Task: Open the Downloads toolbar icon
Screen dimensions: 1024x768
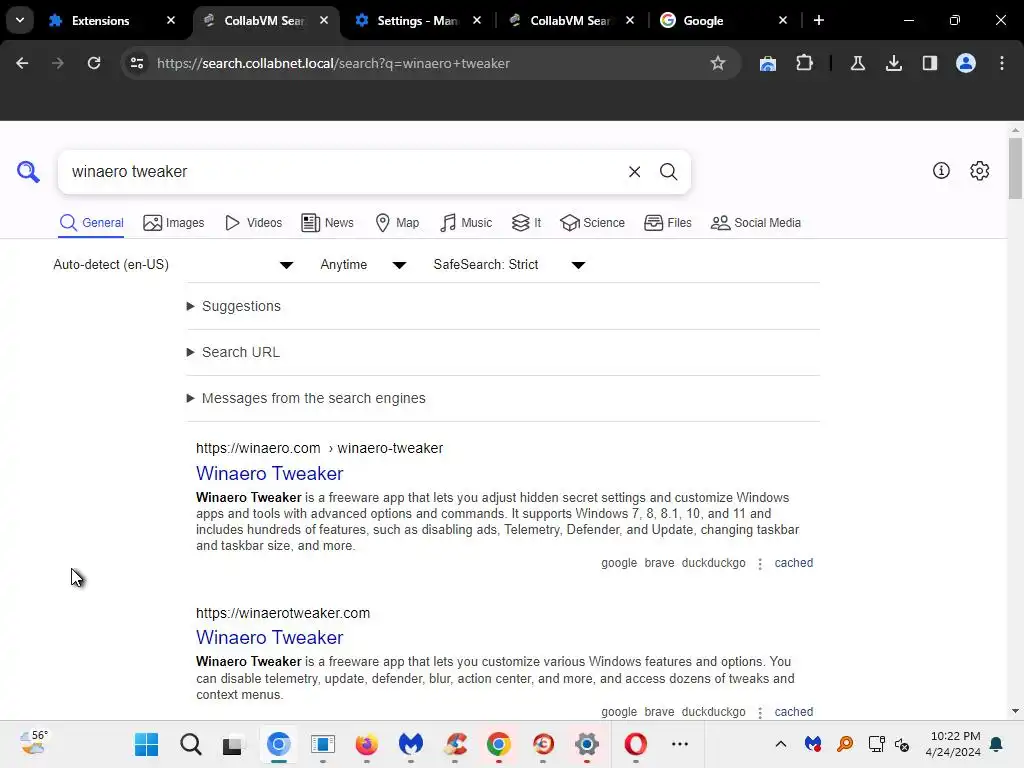Action: pyautogui.click(x=893, y=63)
